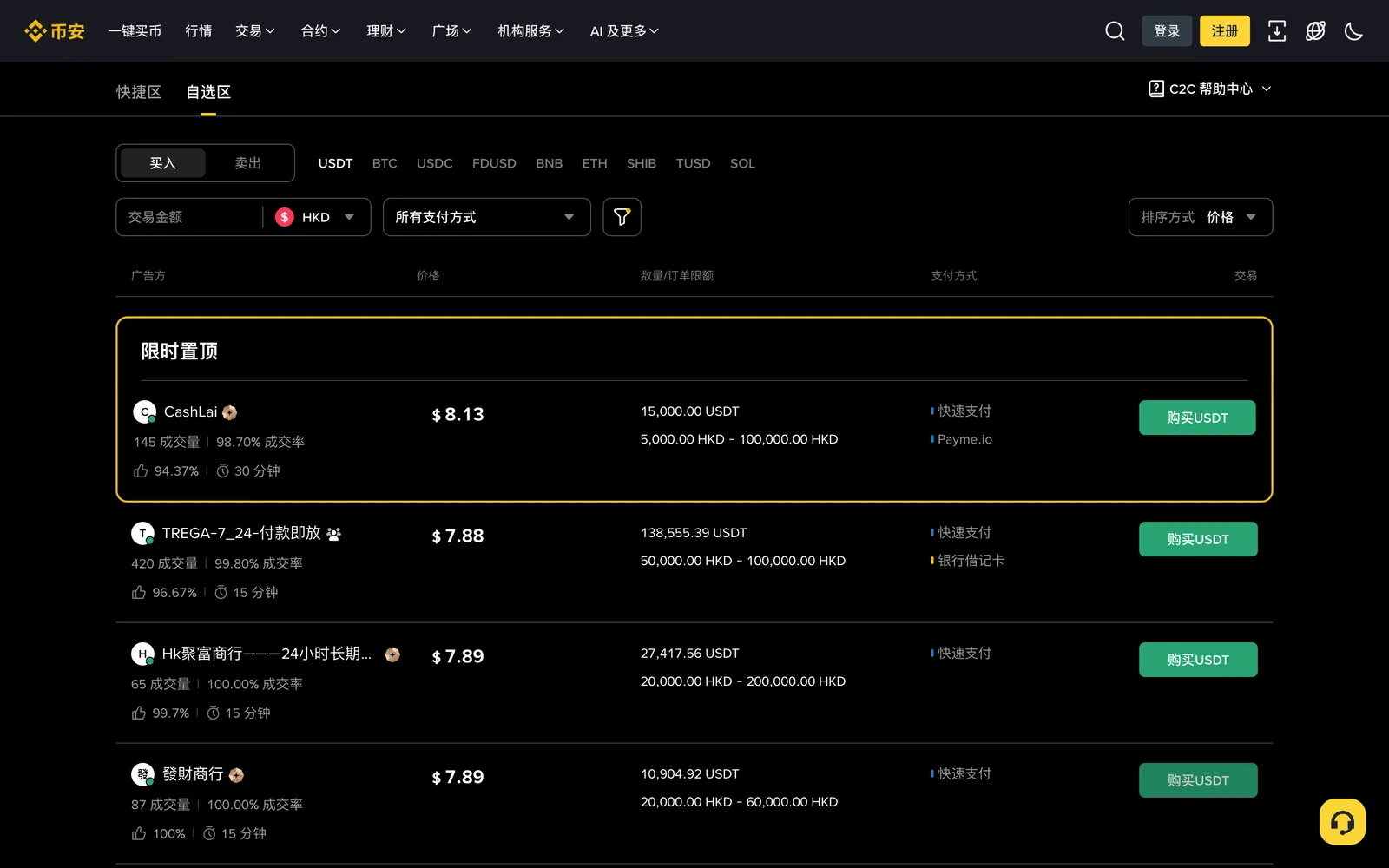Viewport: 1389px width, 868px height.
Task: Expand the 交易 menu
Action: [x=255, y=31]
